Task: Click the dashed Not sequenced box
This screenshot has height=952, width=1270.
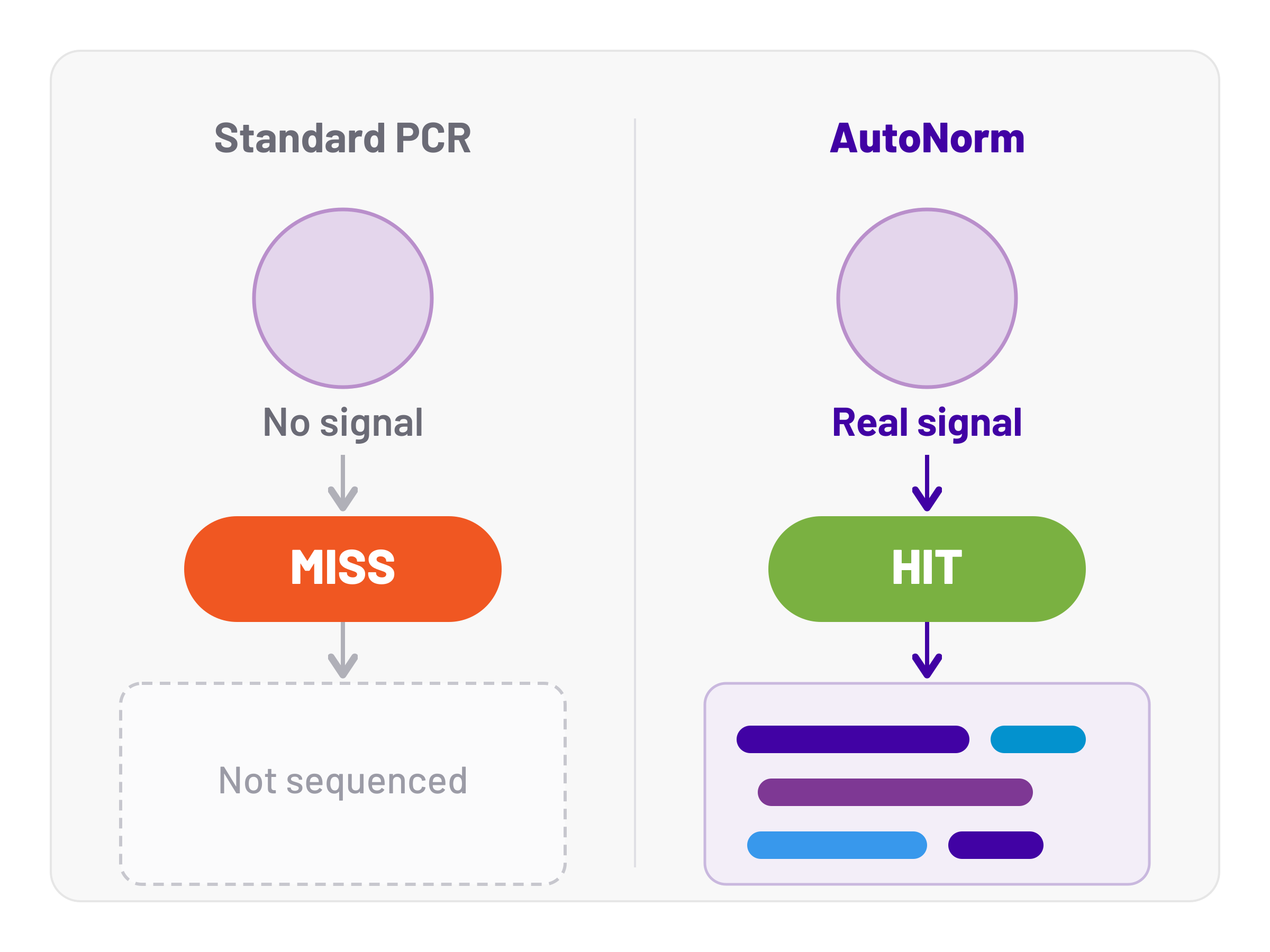Action: (343, 784)
